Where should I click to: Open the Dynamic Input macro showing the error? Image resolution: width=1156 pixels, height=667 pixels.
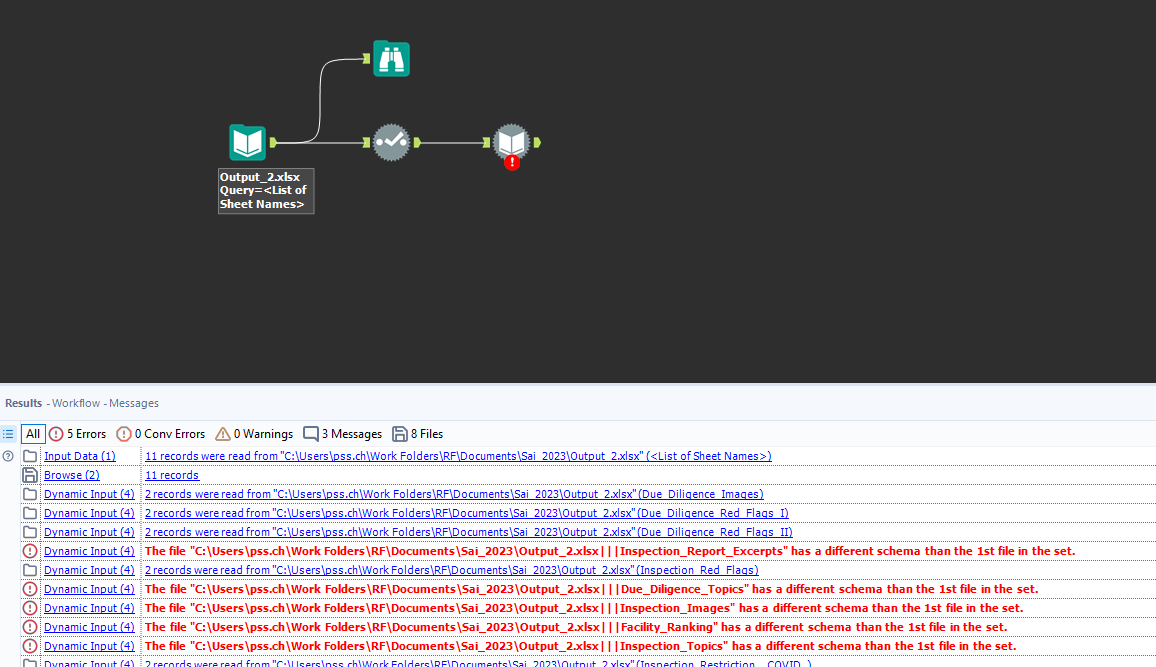pos(511,140)
